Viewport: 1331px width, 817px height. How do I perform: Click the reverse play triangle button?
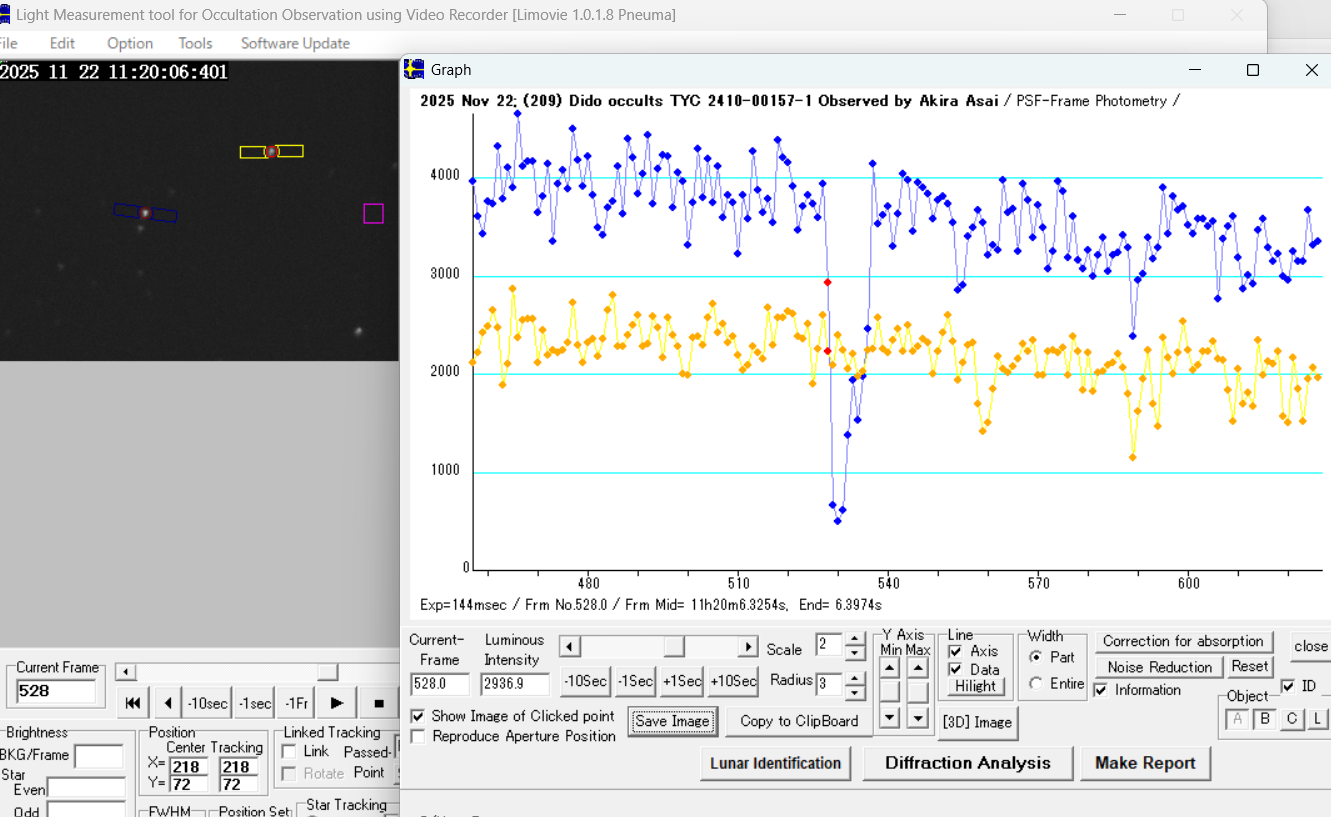168,703
